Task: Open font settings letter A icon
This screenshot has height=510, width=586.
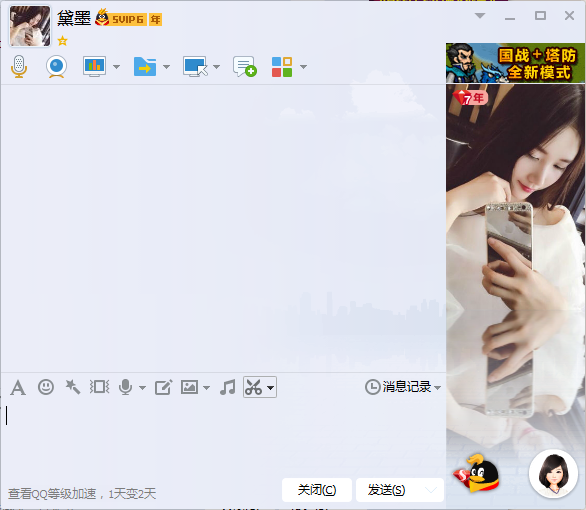Action: click(18, 387)
